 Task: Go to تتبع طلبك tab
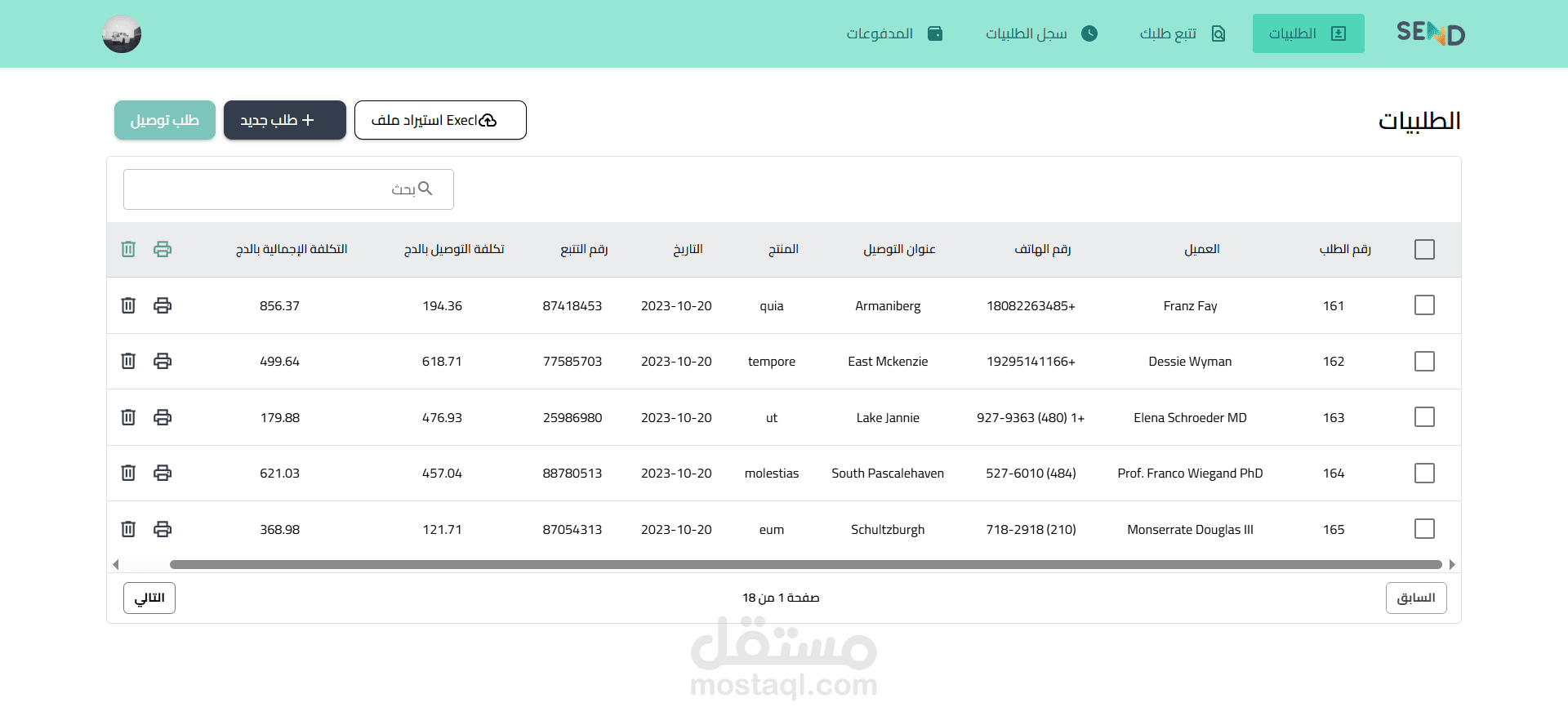(1183, 33)
